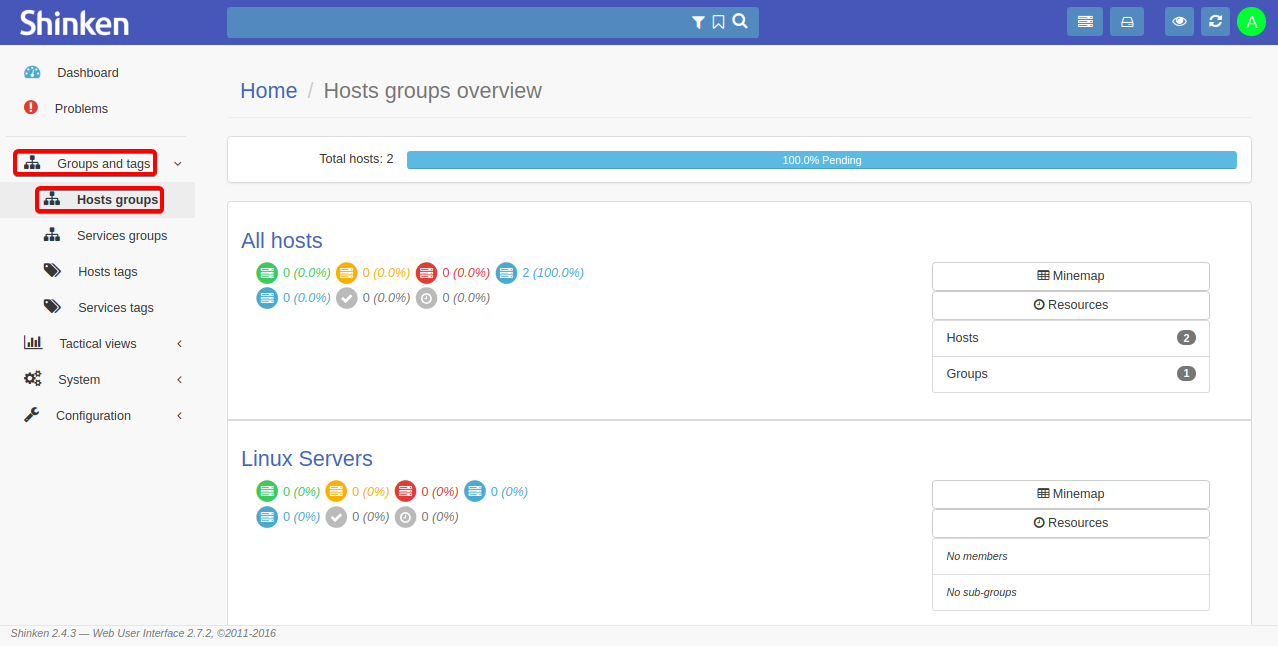The height and width of the screenshot is (646, 1278).
Task: Click the red exclamation Problems icon
Action: pos(31,107)
